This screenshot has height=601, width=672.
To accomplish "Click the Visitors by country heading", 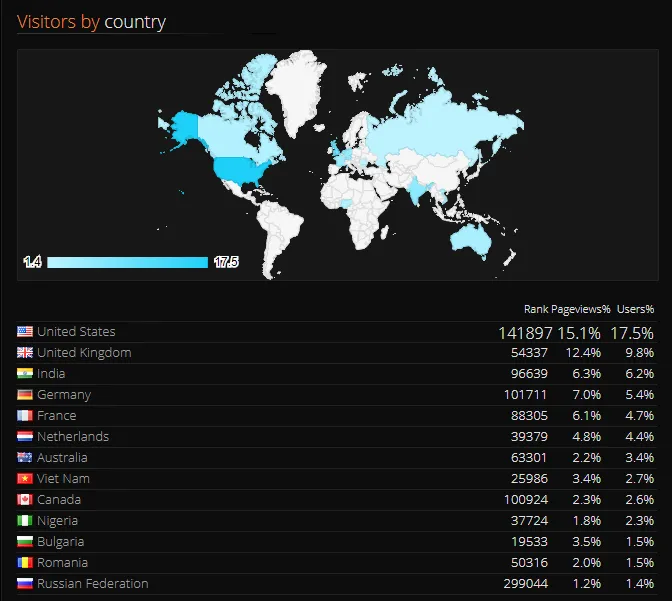I will 91,22.
